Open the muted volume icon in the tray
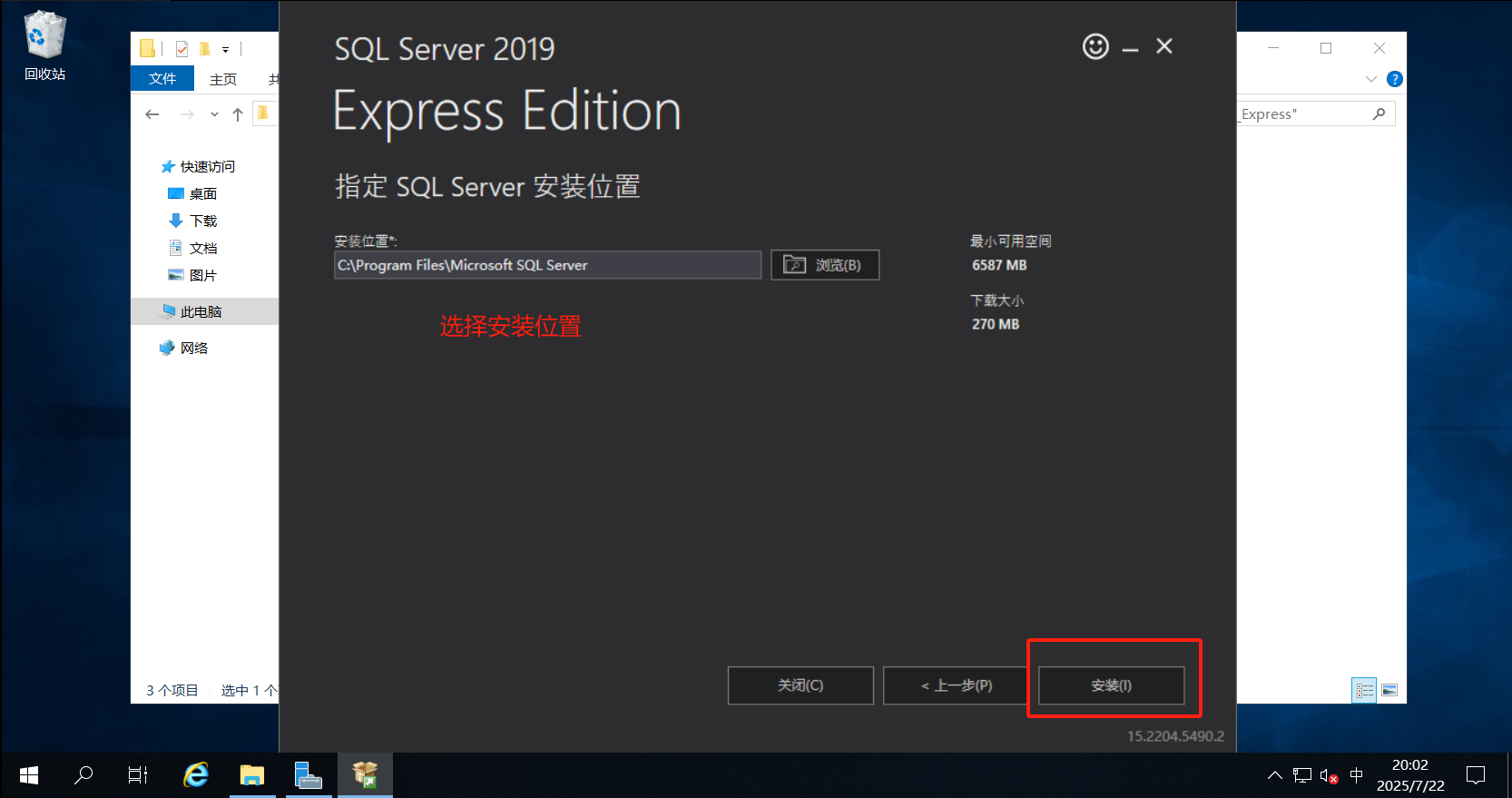 tap(1330, 776)
